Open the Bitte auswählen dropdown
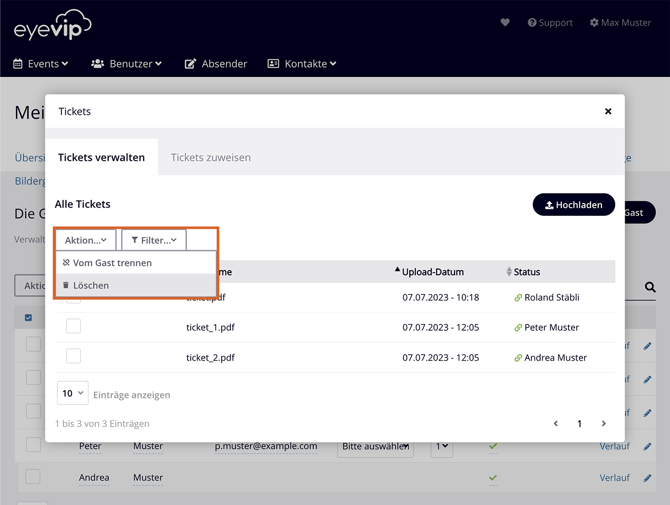 tap(375, 446)
